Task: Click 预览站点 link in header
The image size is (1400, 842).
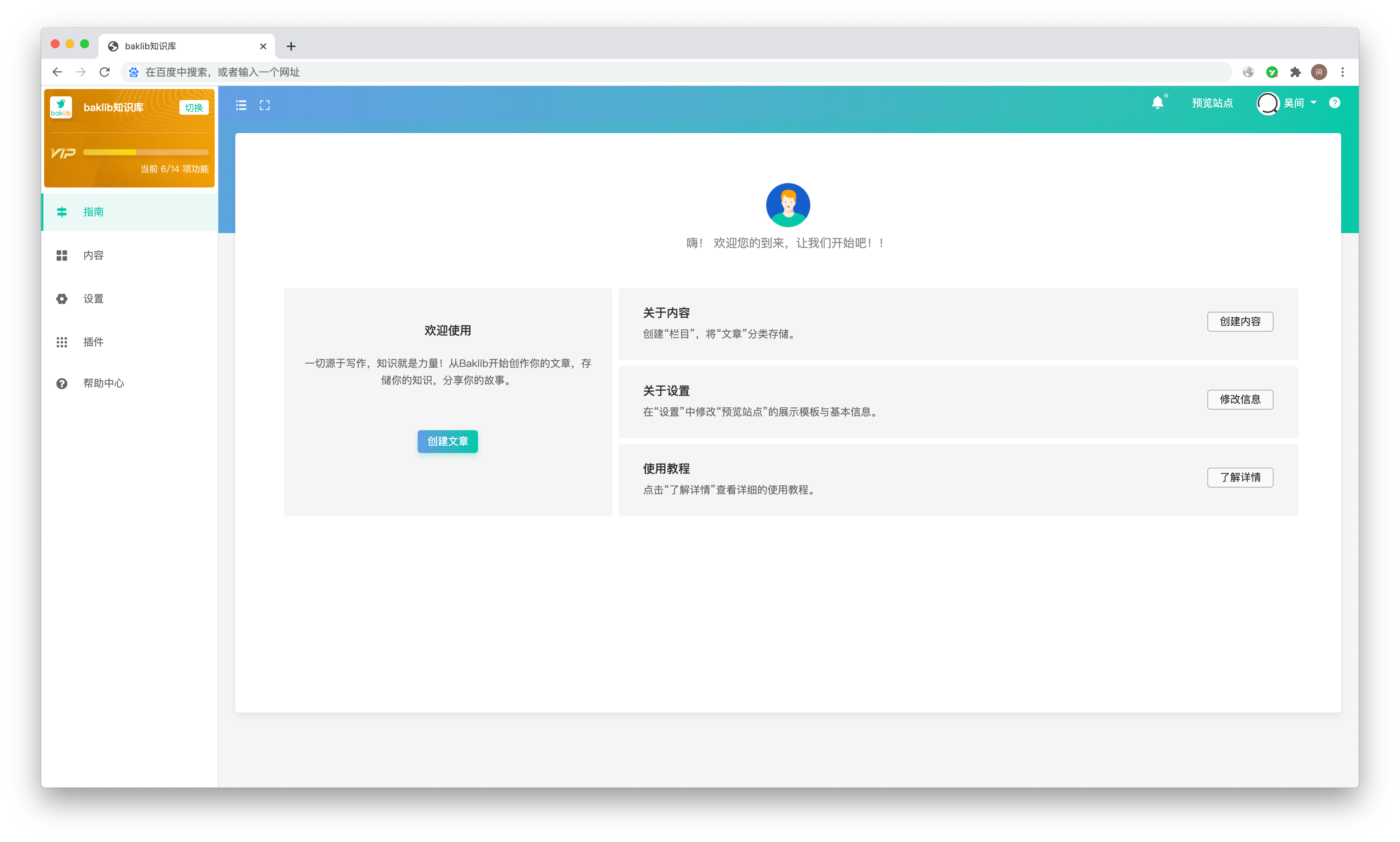Action: pyautogui.click(x=1212, y=103)
